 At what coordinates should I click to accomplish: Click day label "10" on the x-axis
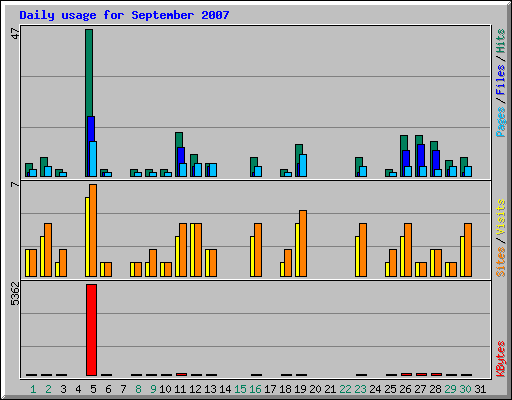[165, 389]
